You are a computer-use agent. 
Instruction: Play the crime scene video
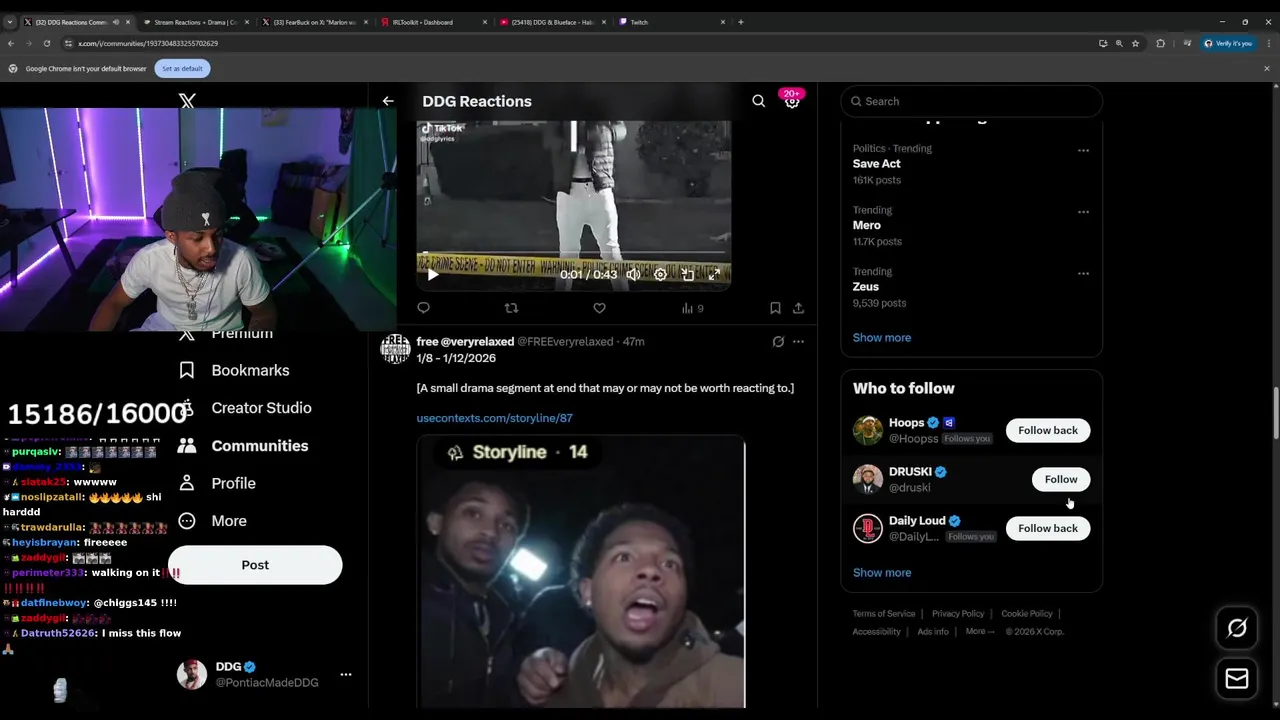432,274
